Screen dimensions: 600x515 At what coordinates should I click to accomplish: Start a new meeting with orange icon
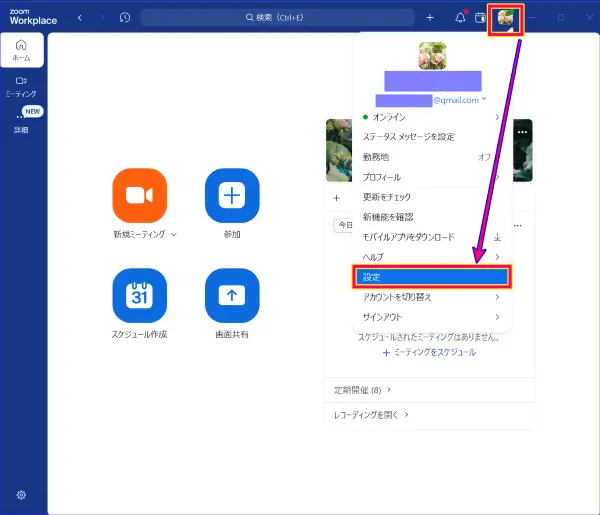point(140,195)
